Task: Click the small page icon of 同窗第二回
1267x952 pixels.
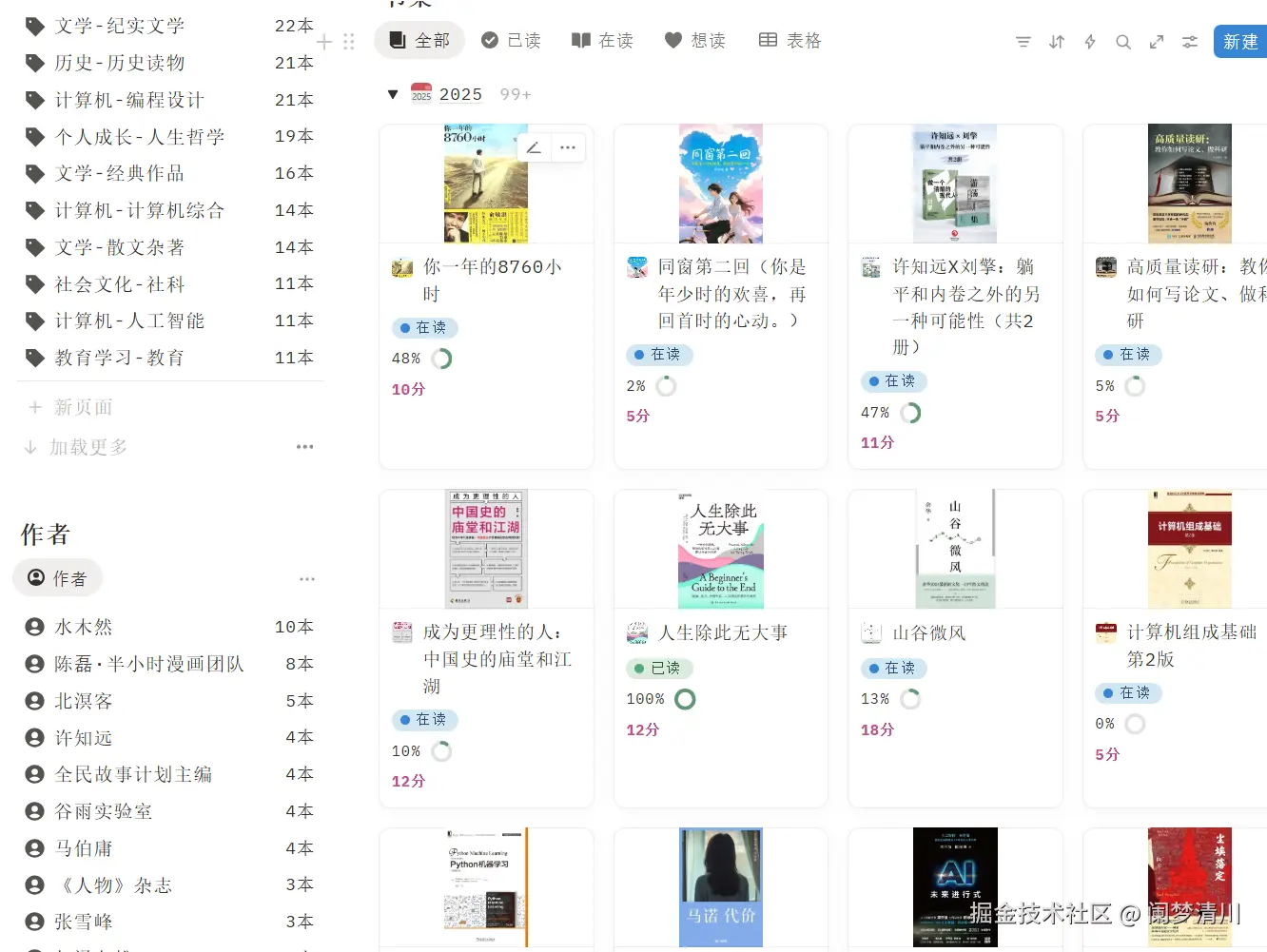Action: pyautogui.click(x=637, y=267)
